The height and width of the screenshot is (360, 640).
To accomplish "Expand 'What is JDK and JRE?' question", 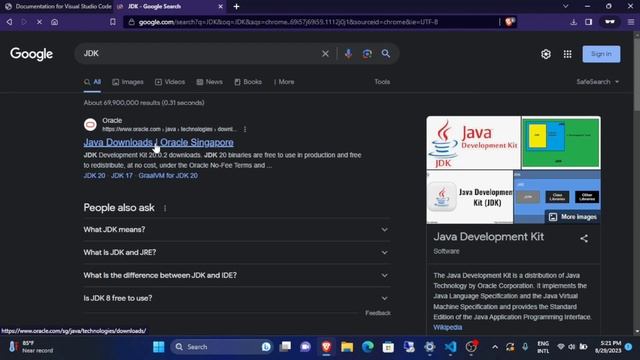I will tap(236, 252).
